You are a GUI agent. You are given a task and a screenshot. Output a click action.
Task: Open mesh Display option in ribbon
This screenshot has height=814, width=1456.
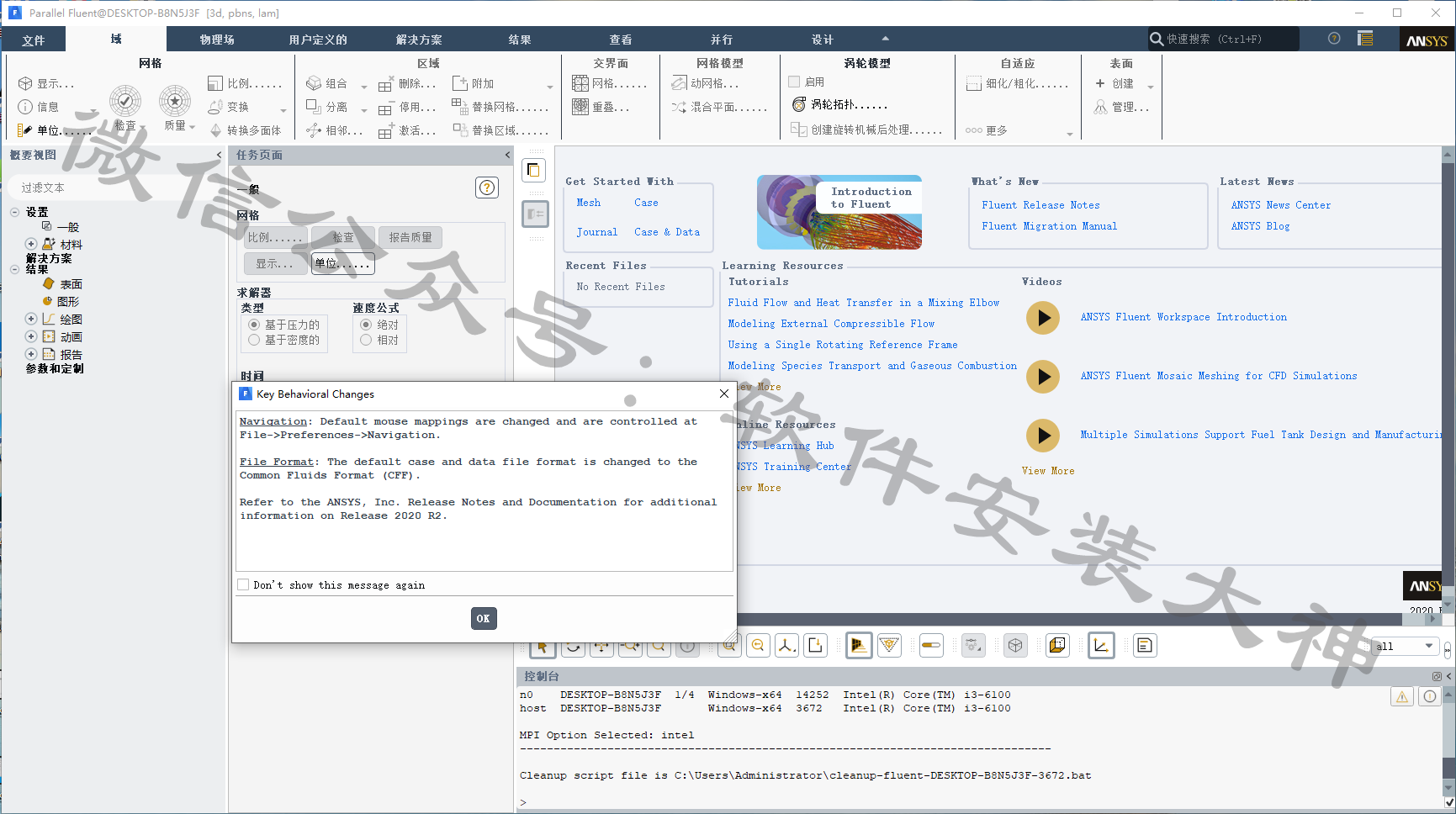point(46,83)
